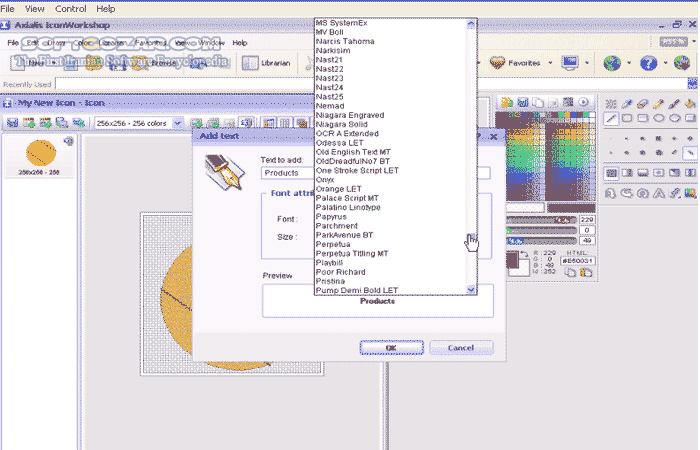Choose Old English Text MT font
Image resolution: width=700 pixels, height=450 pixels.
tap(352, 151)
